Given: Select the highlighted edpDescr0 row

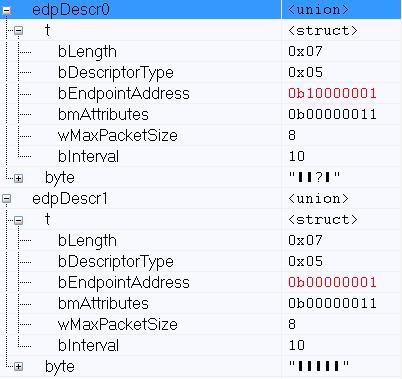Looking at the screenshot, I should (201, 10).
